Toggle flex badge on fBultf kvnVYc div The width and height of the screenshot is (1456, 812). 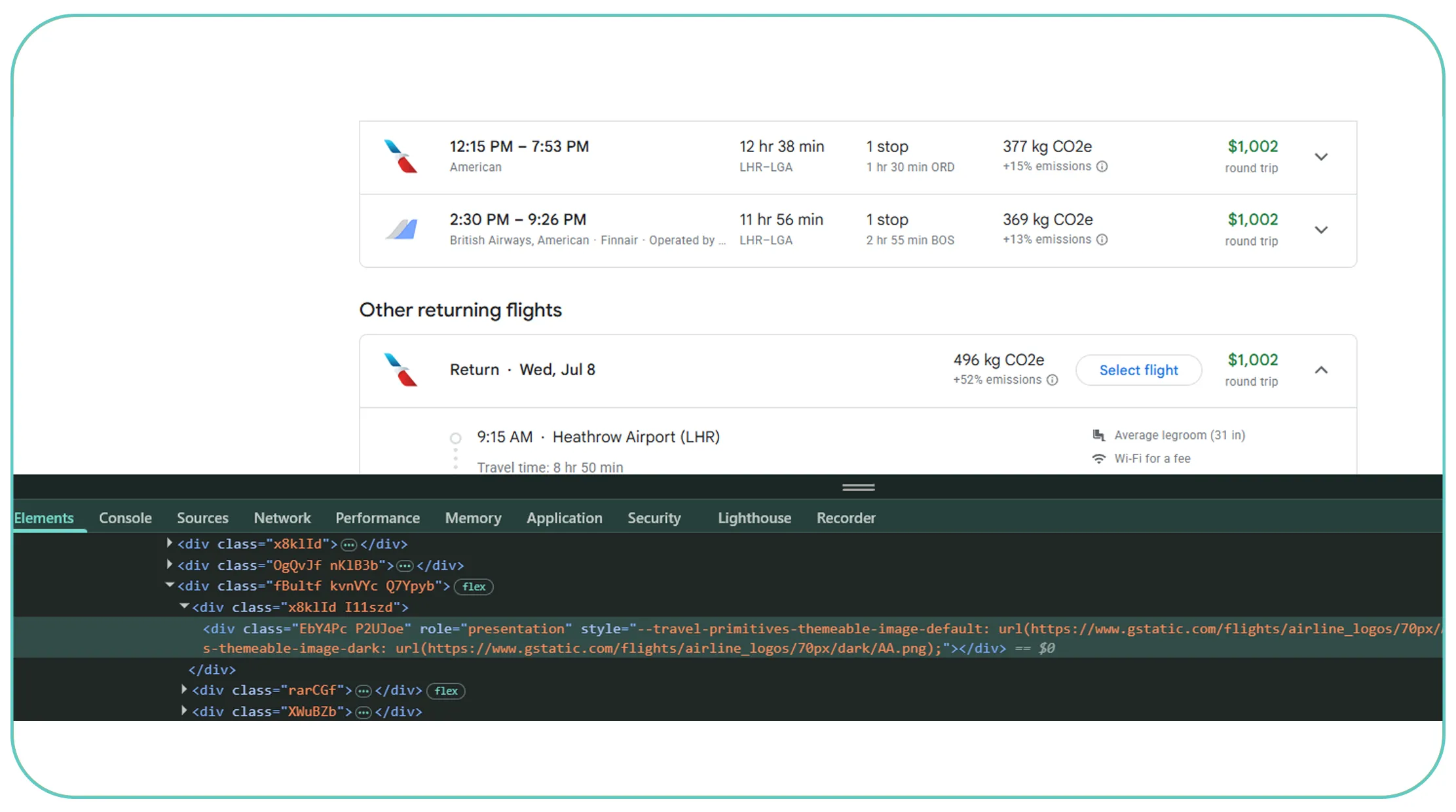click(x=474, y=587)
